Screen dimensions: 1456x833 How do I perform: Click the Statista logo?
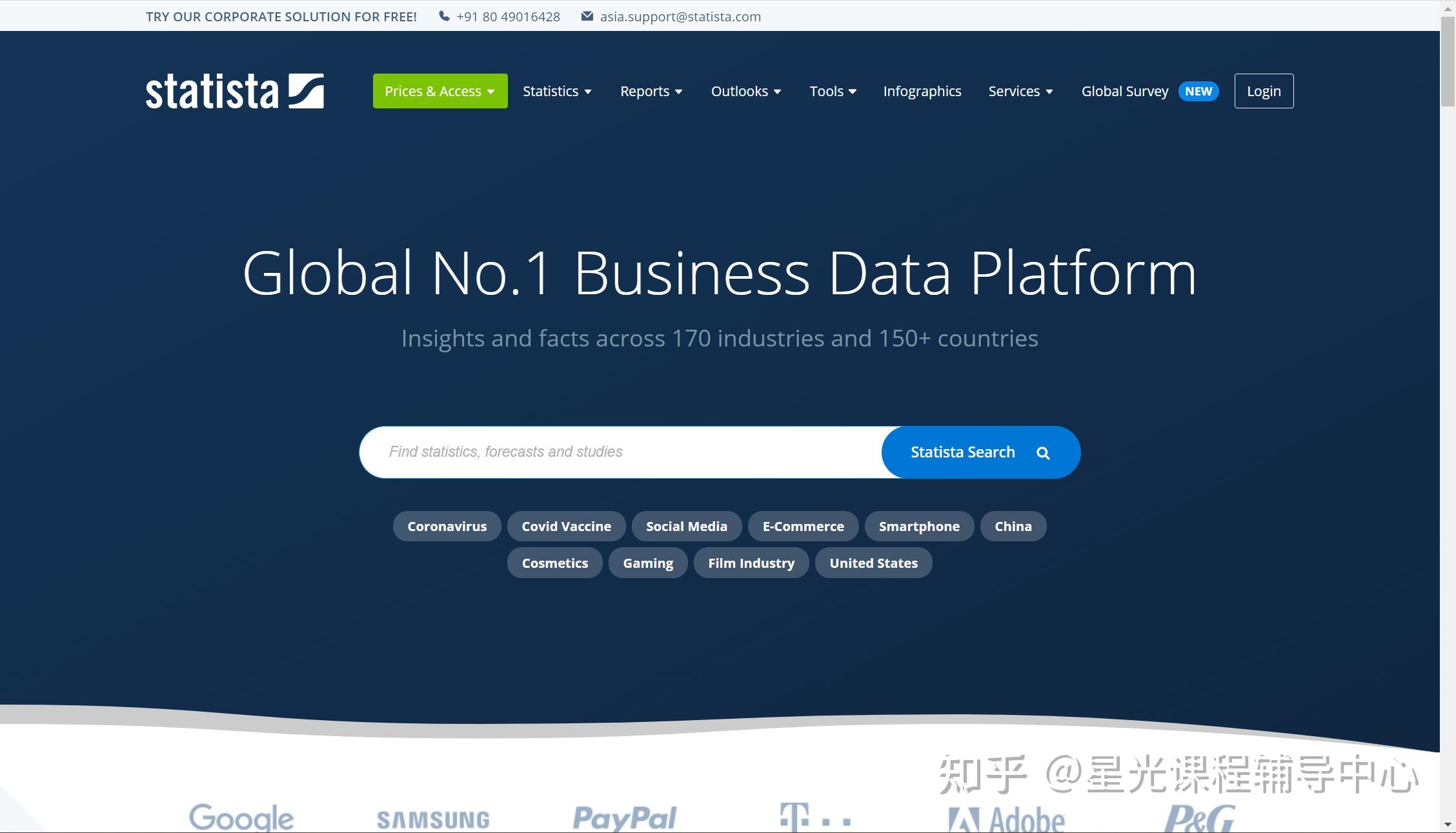234,90
